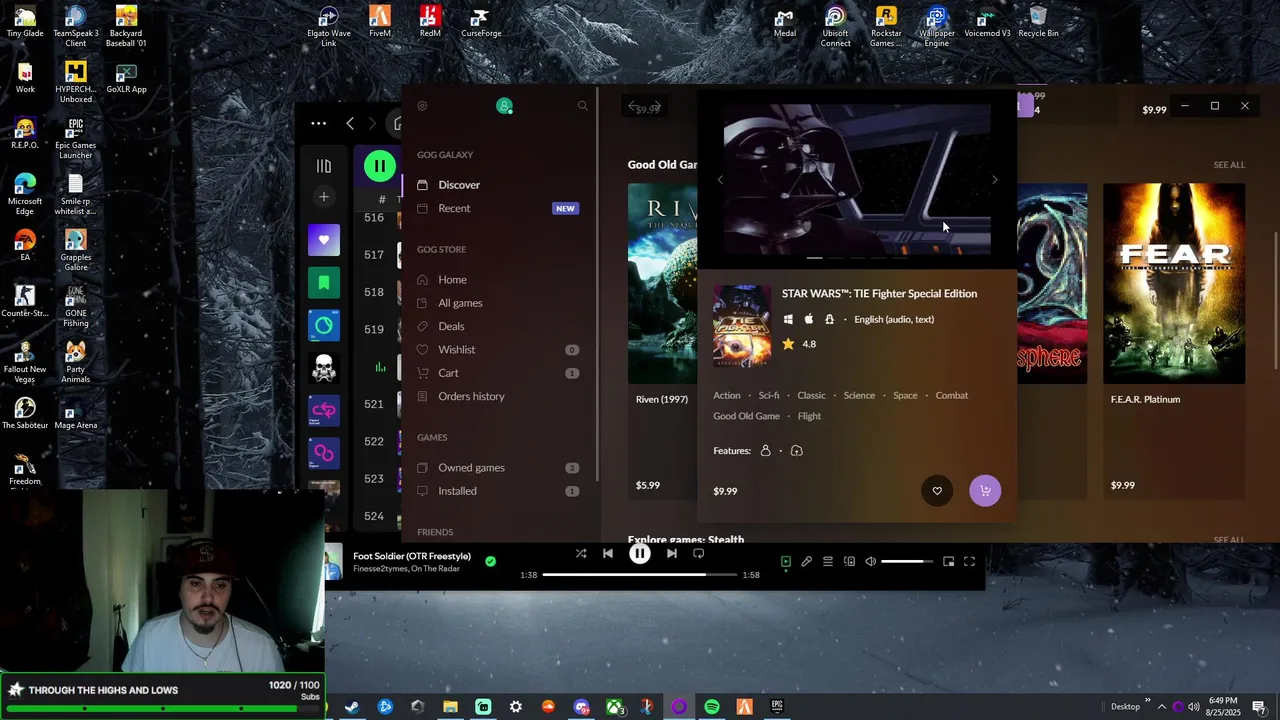Pause the song in Spotify bottom bar
The height and width of the screenshot is (720, 1280).
pyautogui.click(x=640, y=553)
